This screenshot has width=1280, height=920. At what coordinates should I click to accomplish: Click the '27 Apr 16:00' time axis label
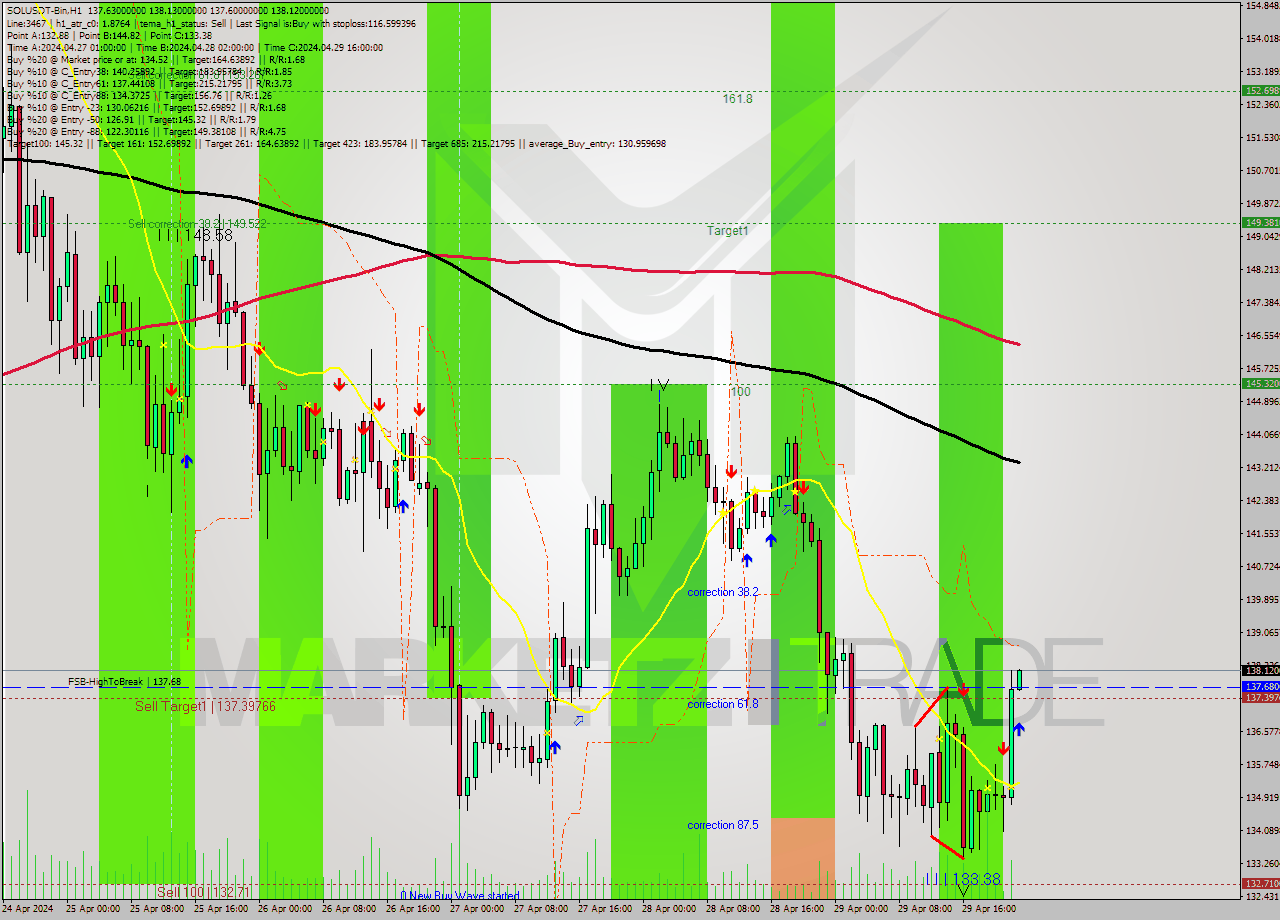(x=604, y=909)
